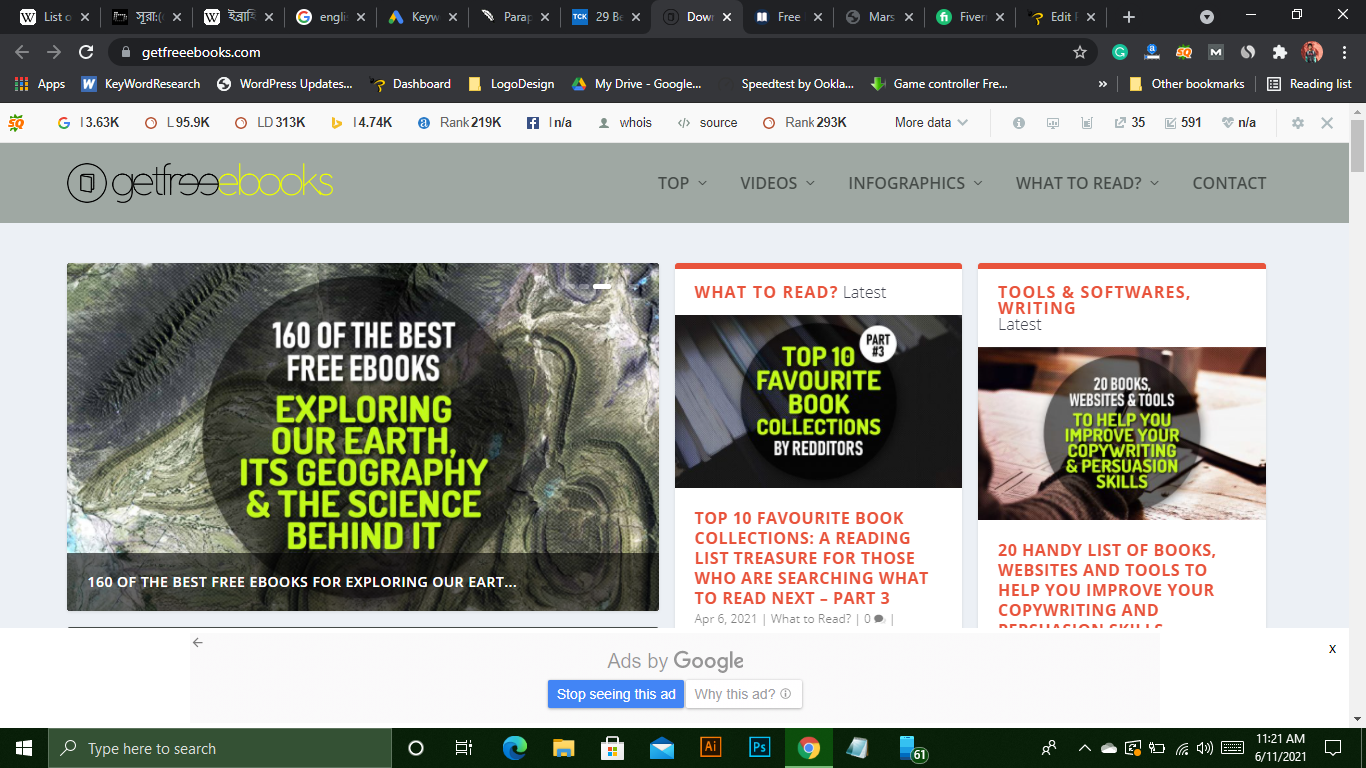
Task: Open SEOquake settings gear icon
Action: pos(1298,123)
